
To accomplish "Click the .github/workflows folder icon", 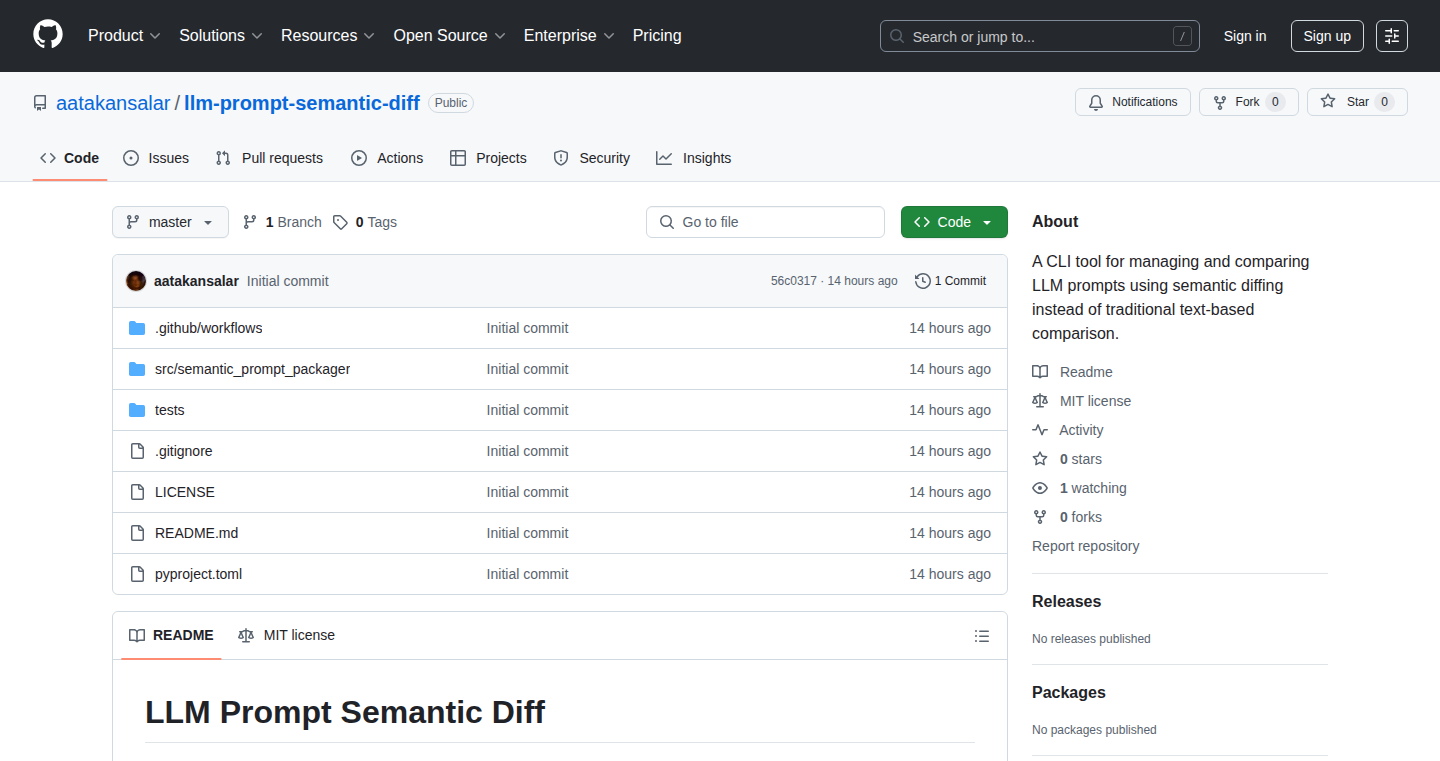I will [137, 328].
